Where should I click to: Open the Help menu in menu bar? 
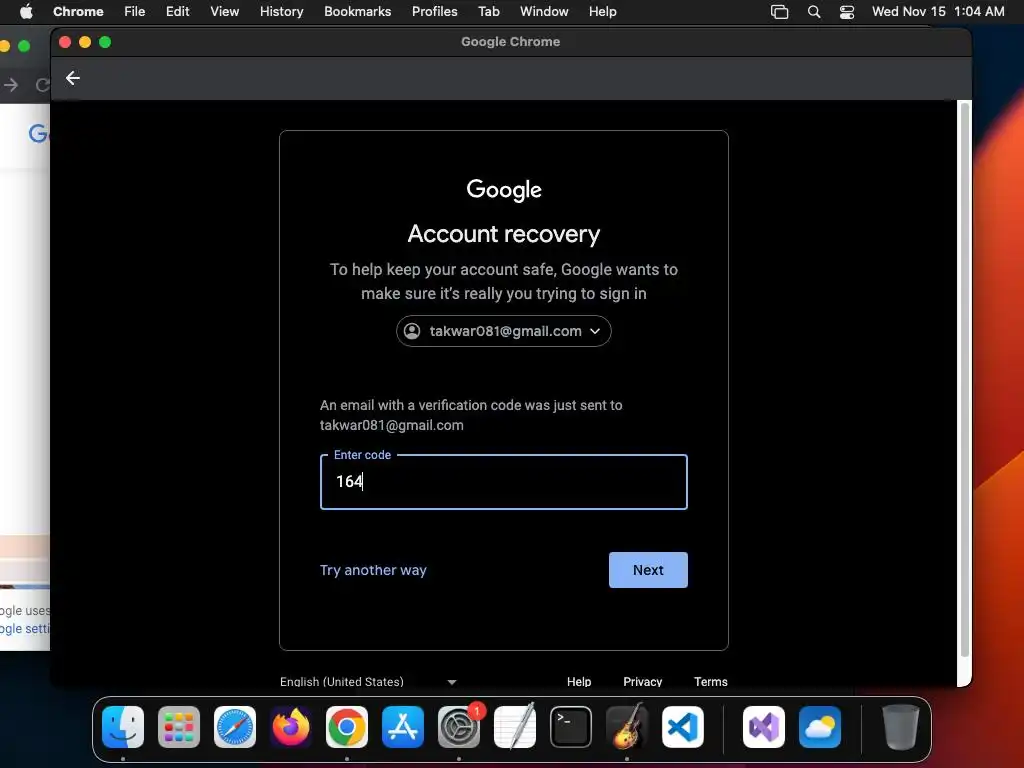(602, 11)
